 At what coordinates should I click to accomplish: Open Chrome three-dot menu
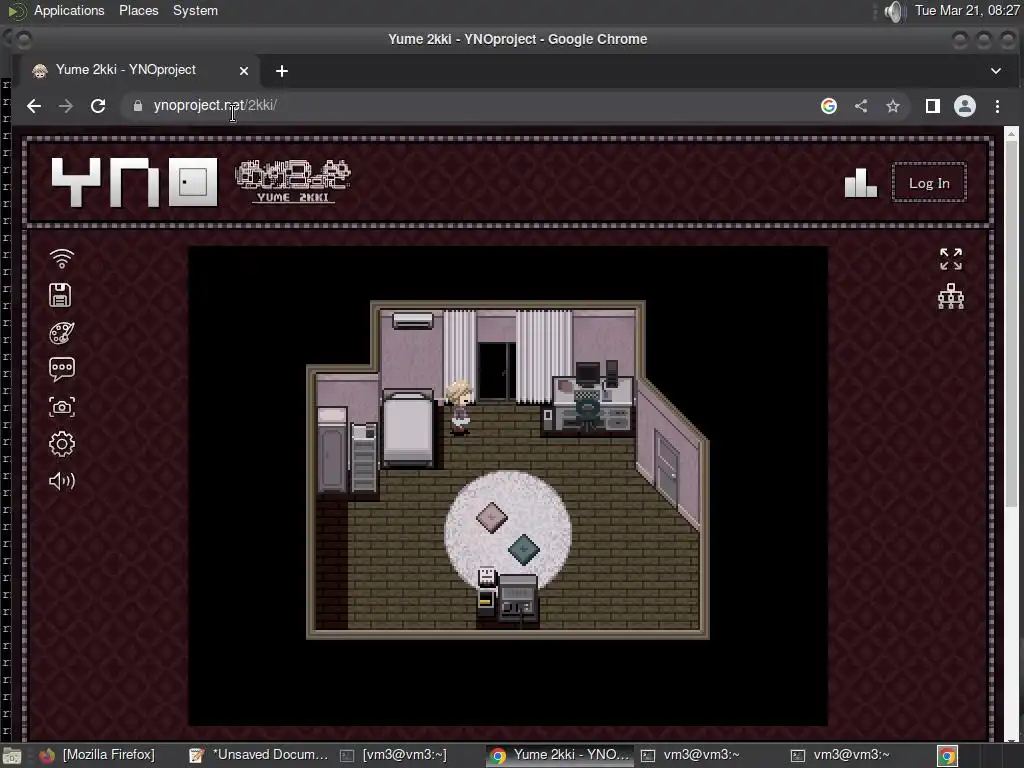click(x=997, y=106)
